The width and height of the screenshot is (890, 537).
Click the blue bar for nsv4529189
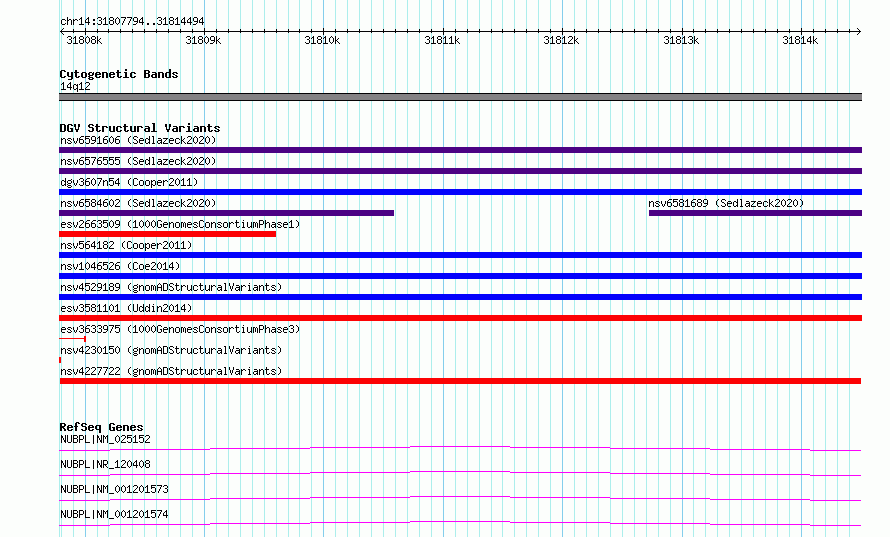pyautogui.click(x=460, y=297)
